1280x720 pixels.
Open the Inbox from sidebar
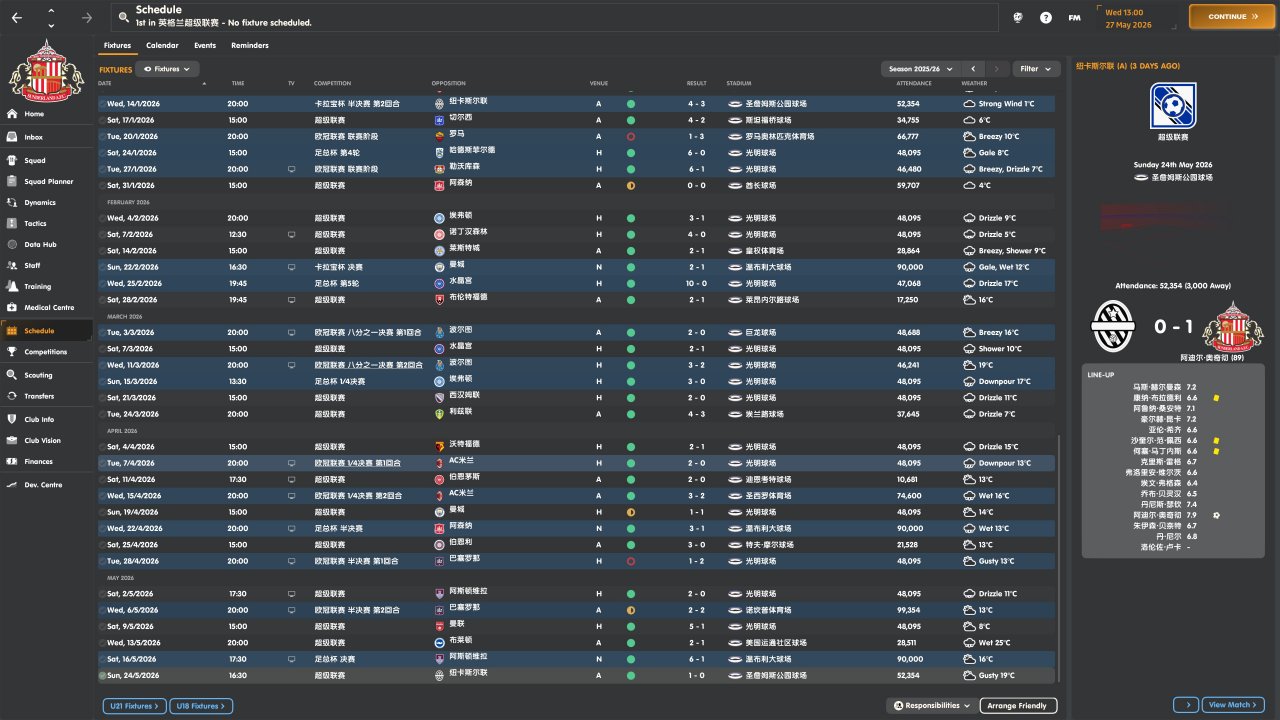34,137
